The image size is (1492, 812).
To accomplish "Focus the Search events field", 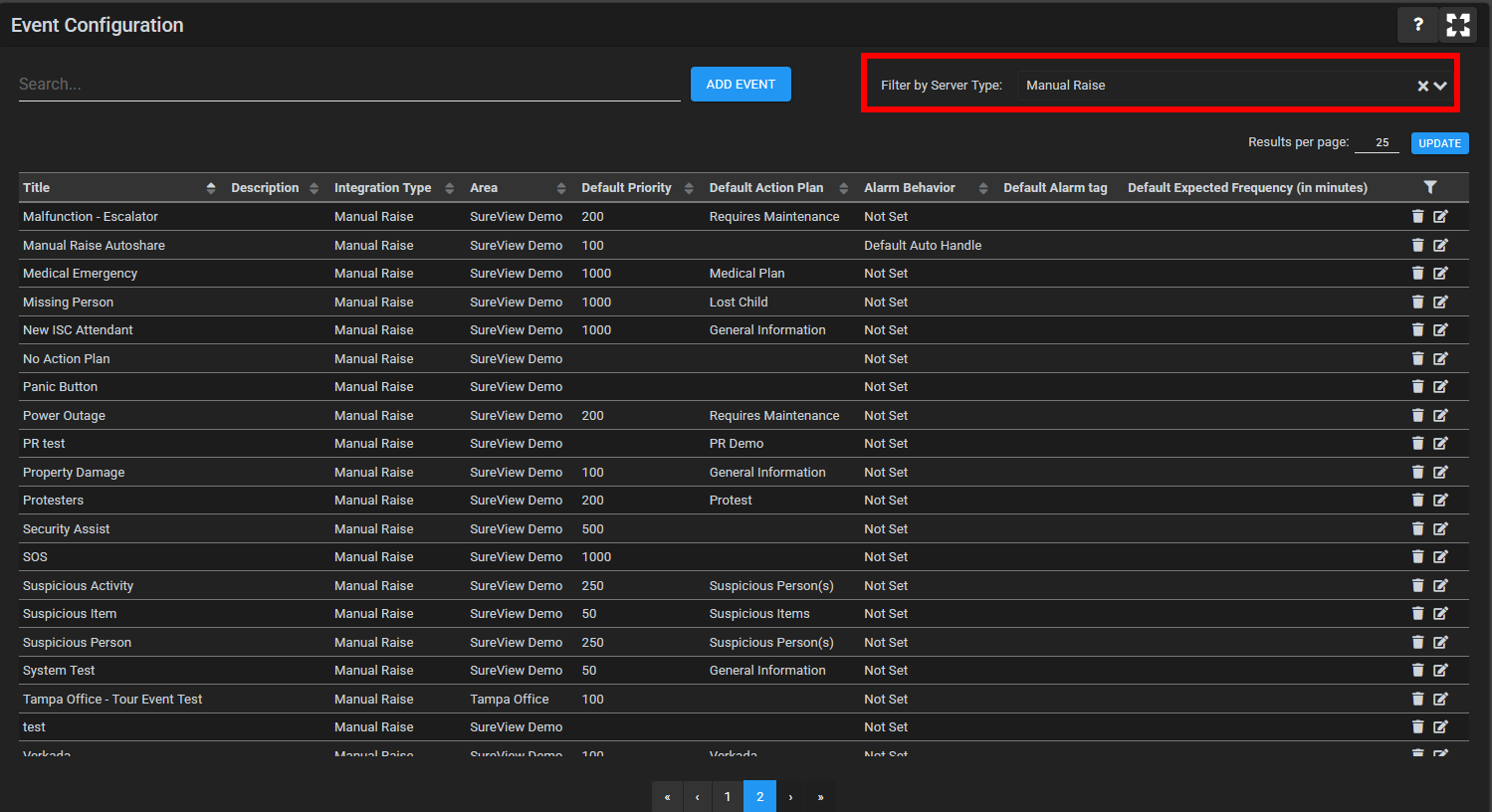I will tap(348, 85).
